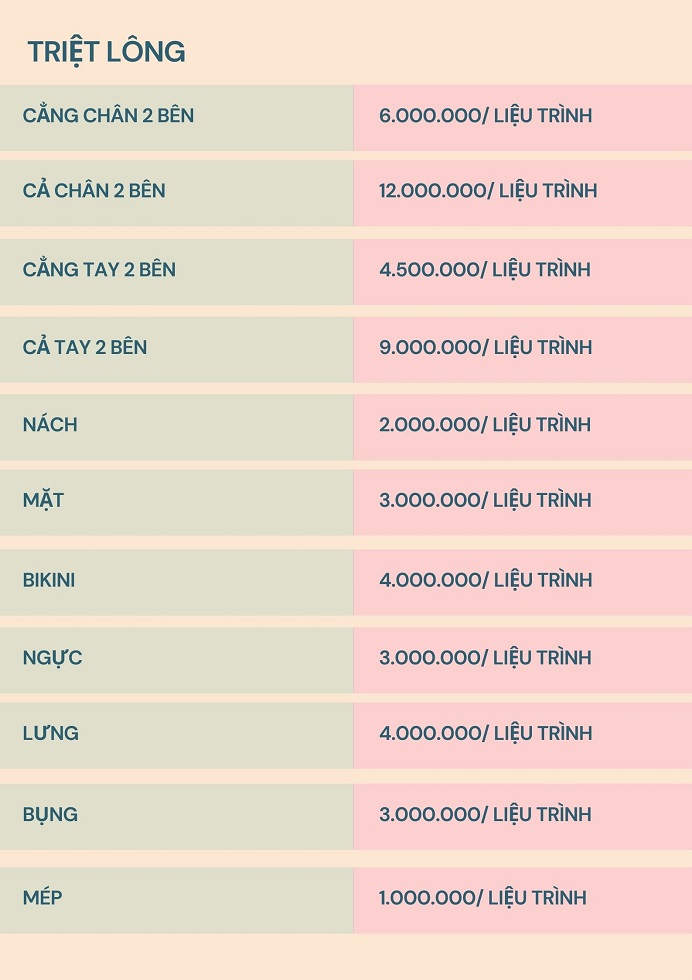Select the BỤNG service label
The height and width of the screenshot is (980, 692).
coord(50,815)
